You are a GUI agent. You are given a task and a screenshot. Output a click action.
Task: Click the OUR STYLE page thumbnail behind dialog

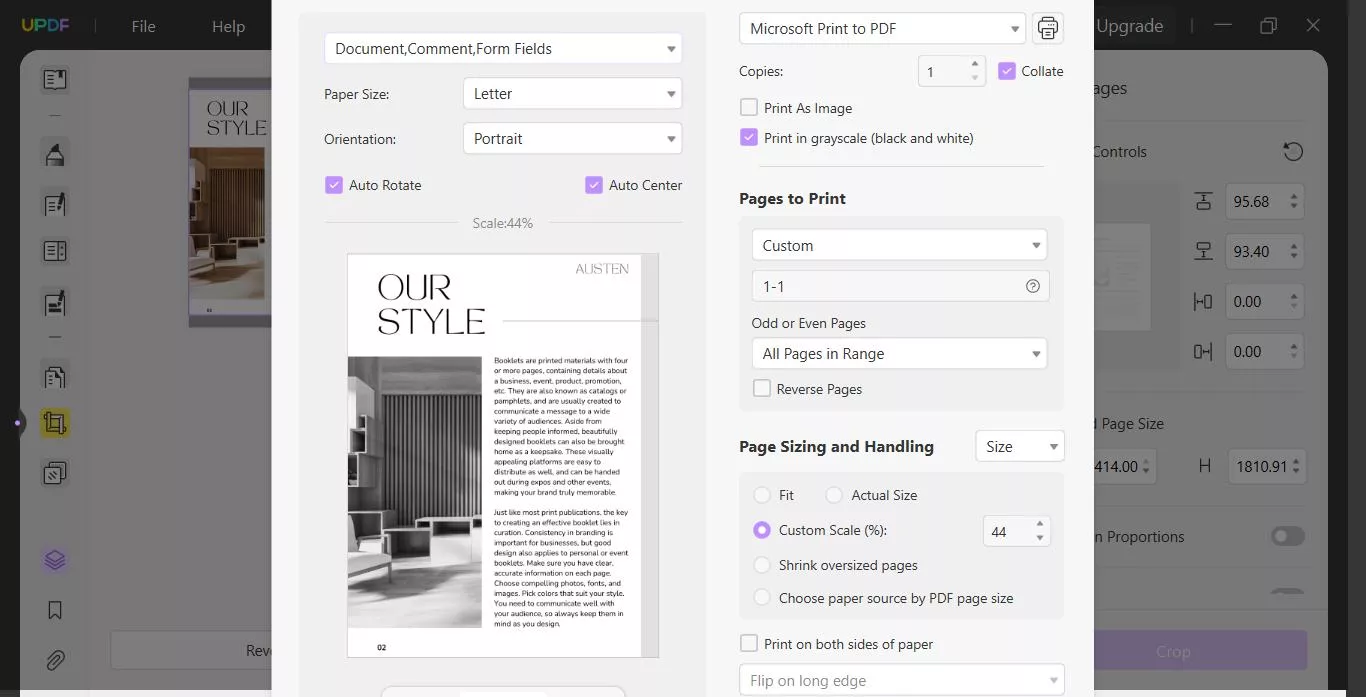[229, 202]
